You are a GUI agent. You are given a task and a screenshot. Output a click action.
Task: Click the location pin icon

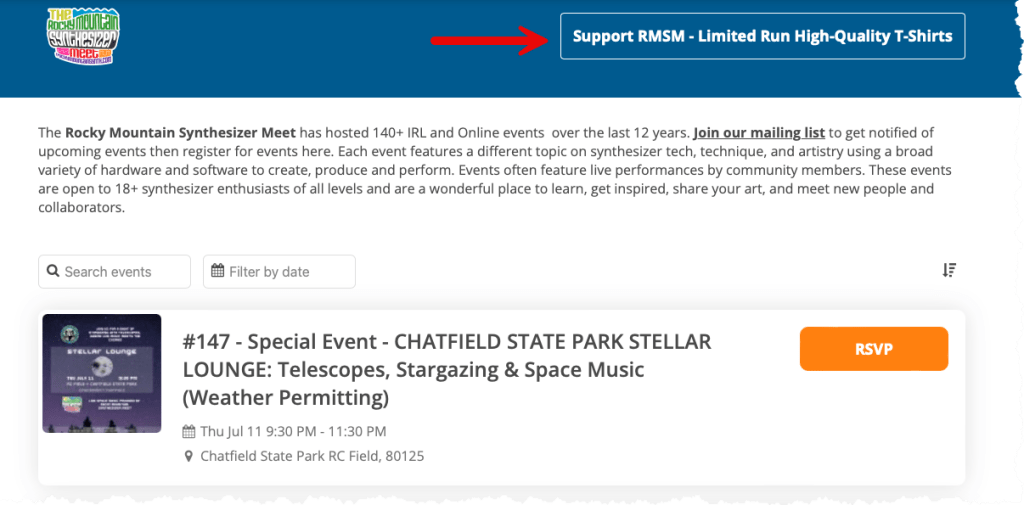(189, 457)
